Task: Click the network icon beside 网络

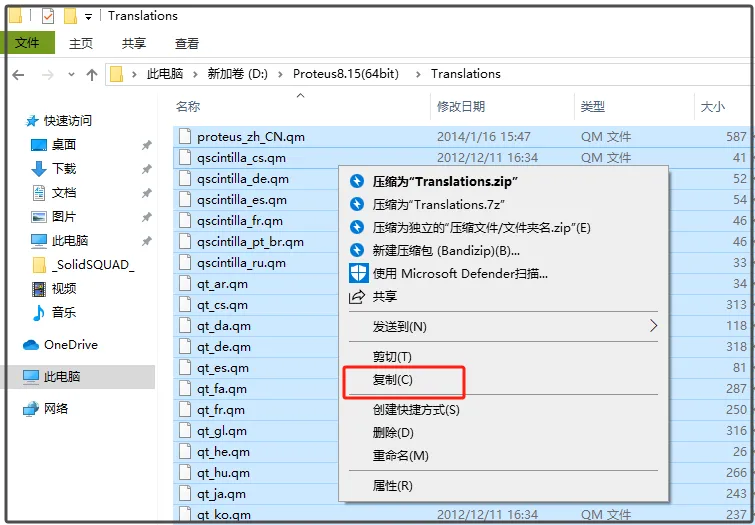Action: point(31,409)
